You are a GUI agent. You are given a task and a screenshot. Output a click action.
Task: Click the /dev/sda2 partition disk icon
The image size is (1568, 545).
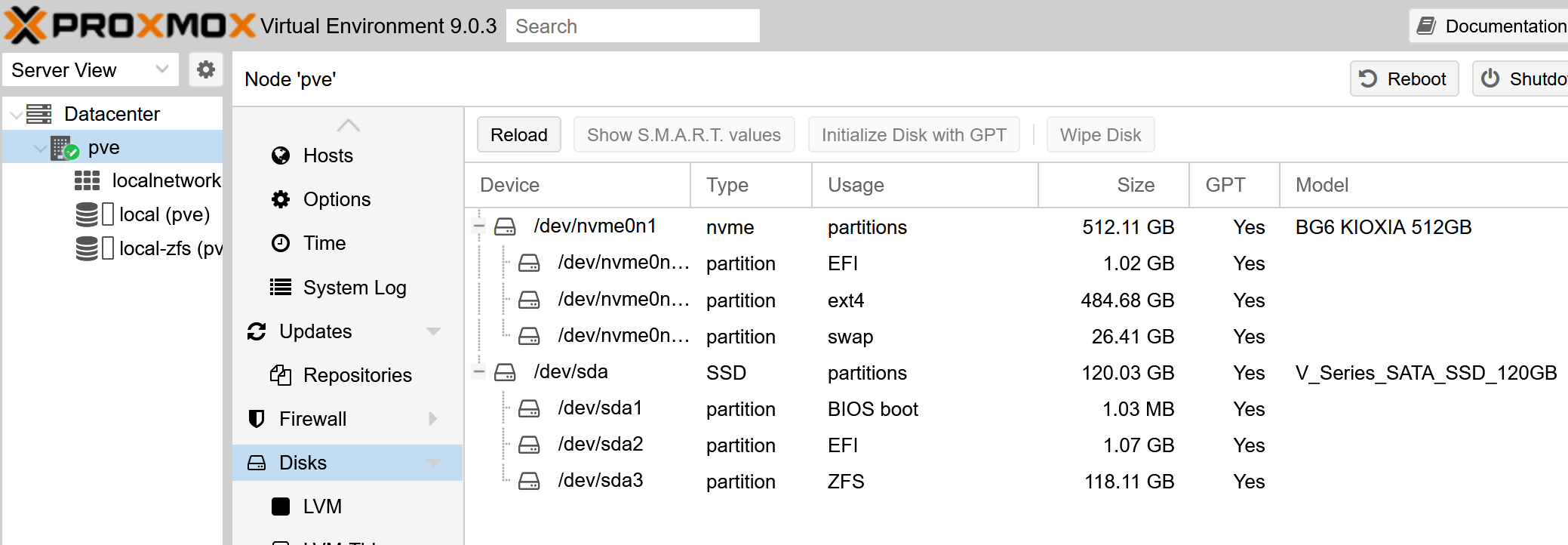tap(529, 445)
